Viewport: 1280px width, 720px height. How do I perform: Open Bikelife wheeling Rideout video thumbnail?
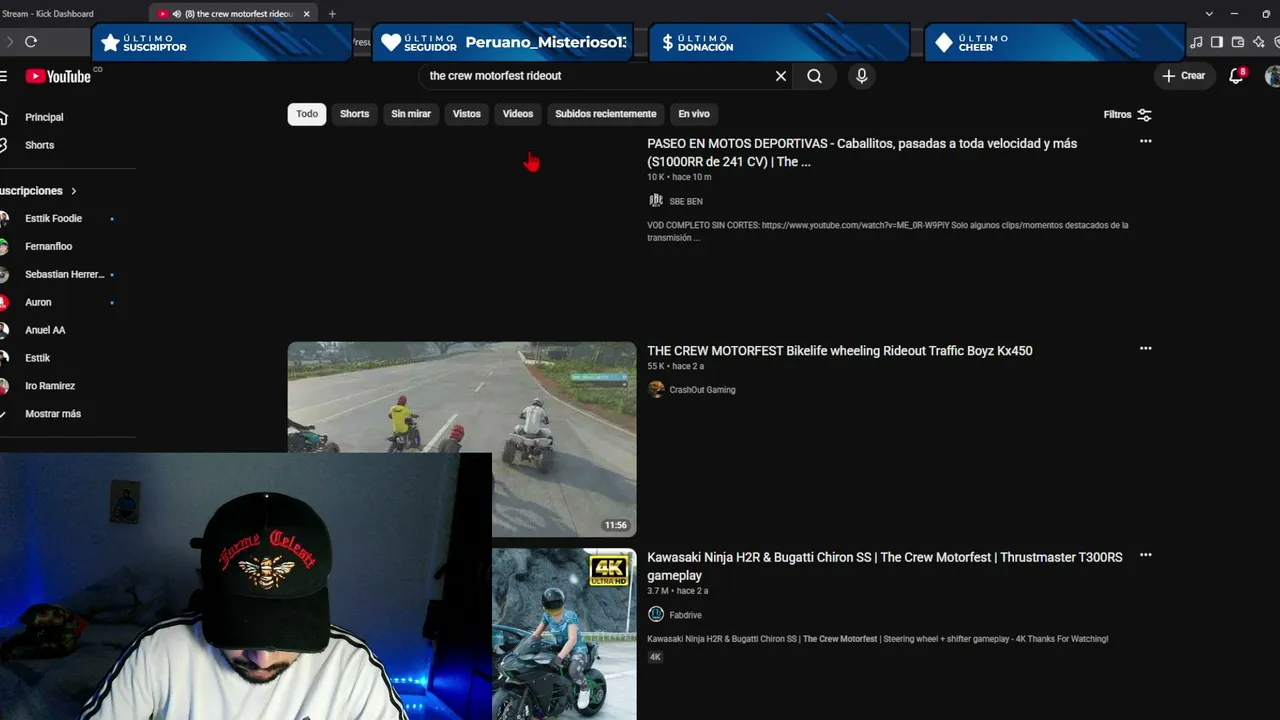(462, 440)
